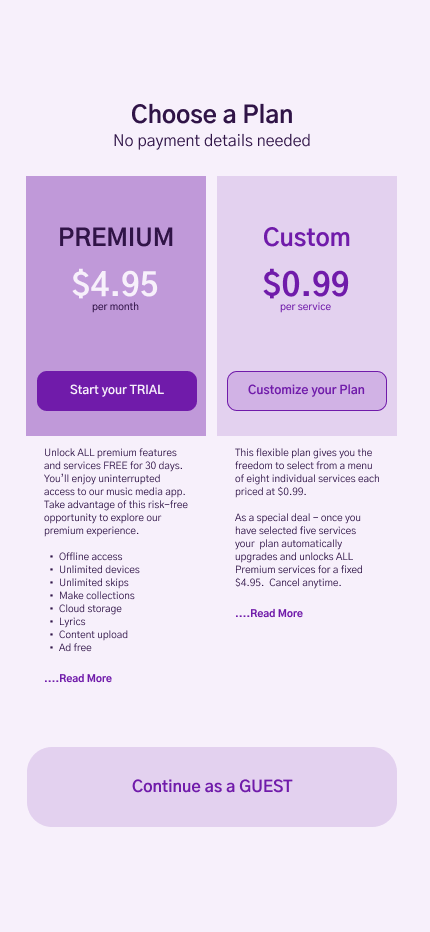Select the PREMIUM plan heading
The image size is (430, 932).
(116, 237)
